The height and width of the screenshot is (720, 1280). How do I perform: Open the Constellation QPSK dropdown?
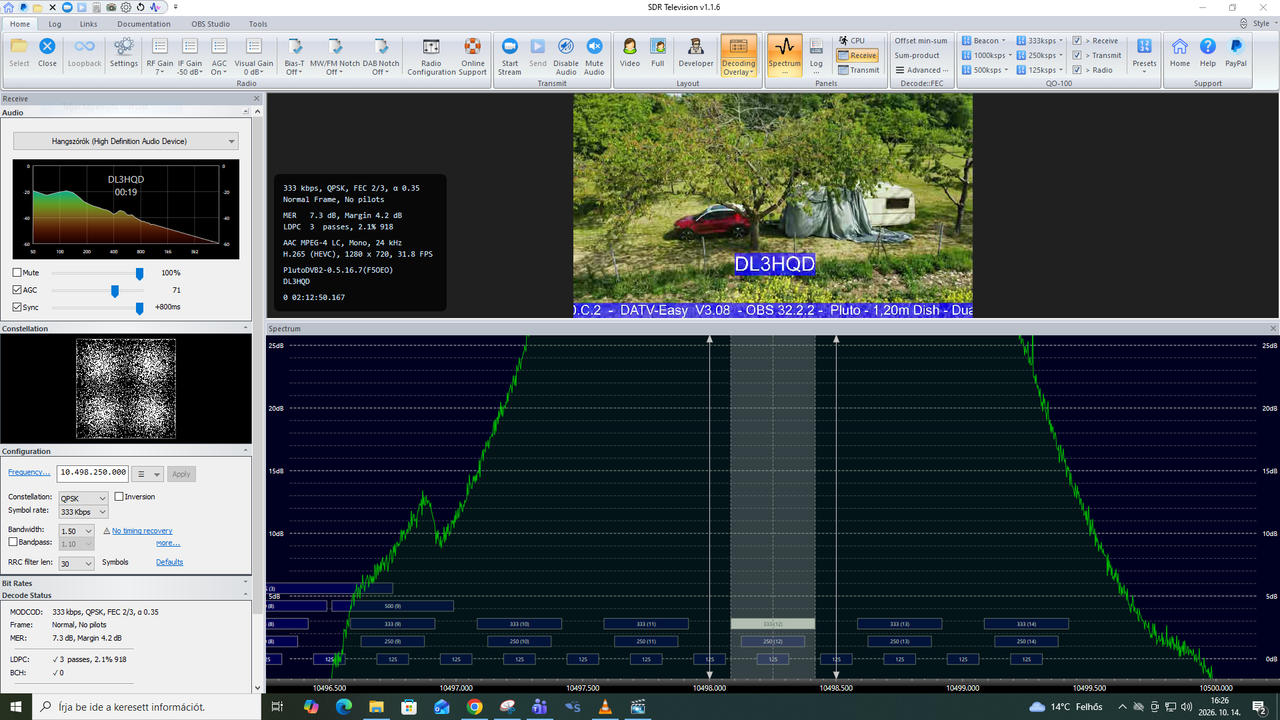[83, 498]
